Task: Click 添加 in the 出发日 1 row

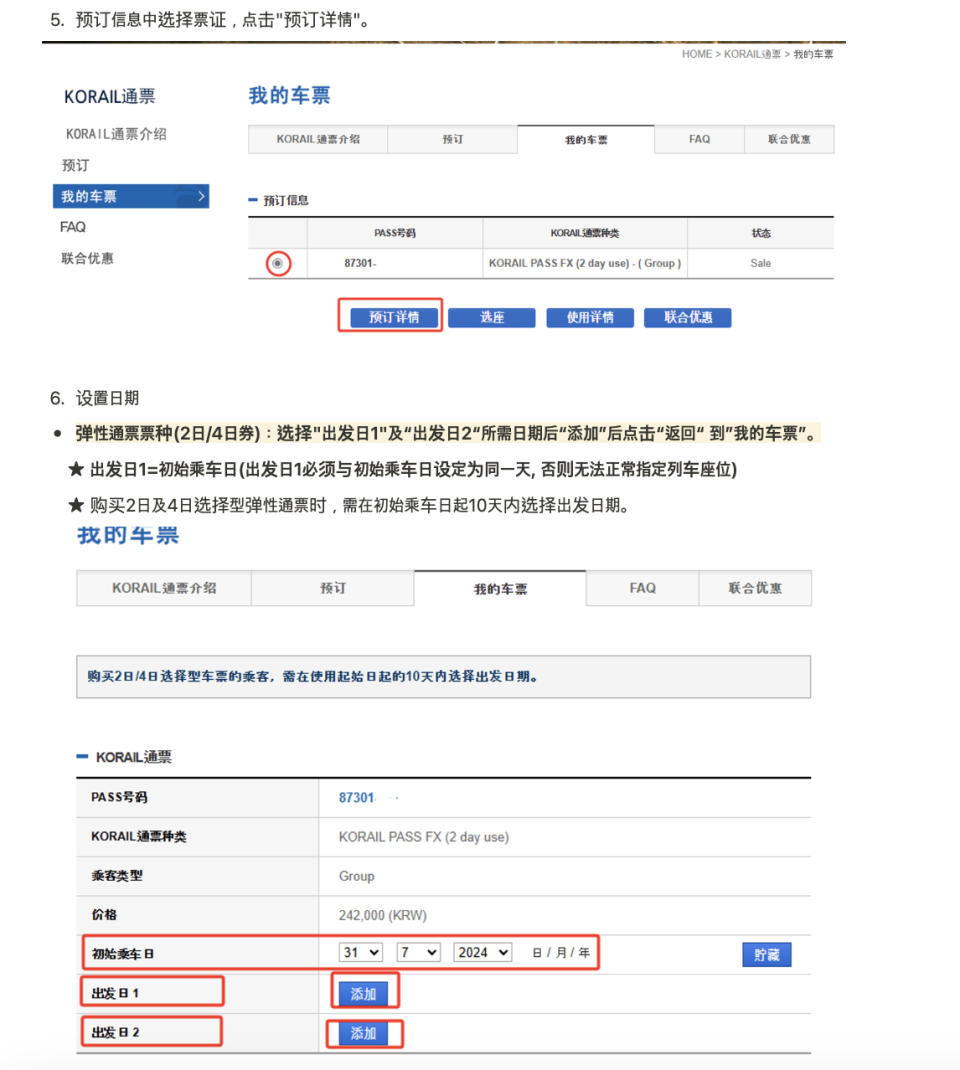Action: [x=363, y=994]
